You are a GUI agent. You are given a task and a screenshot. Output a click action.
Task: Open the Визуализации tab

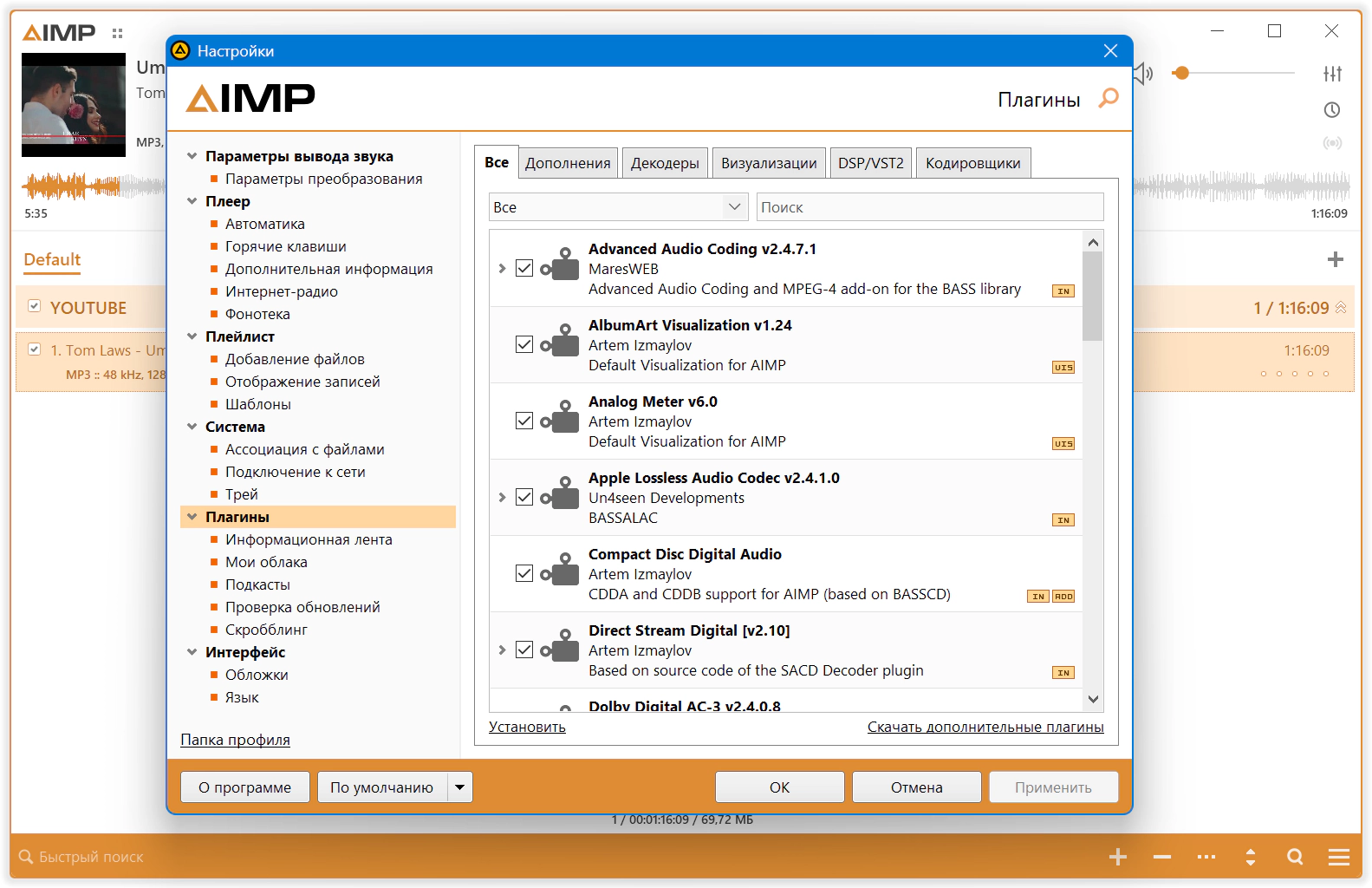(768, 163)
